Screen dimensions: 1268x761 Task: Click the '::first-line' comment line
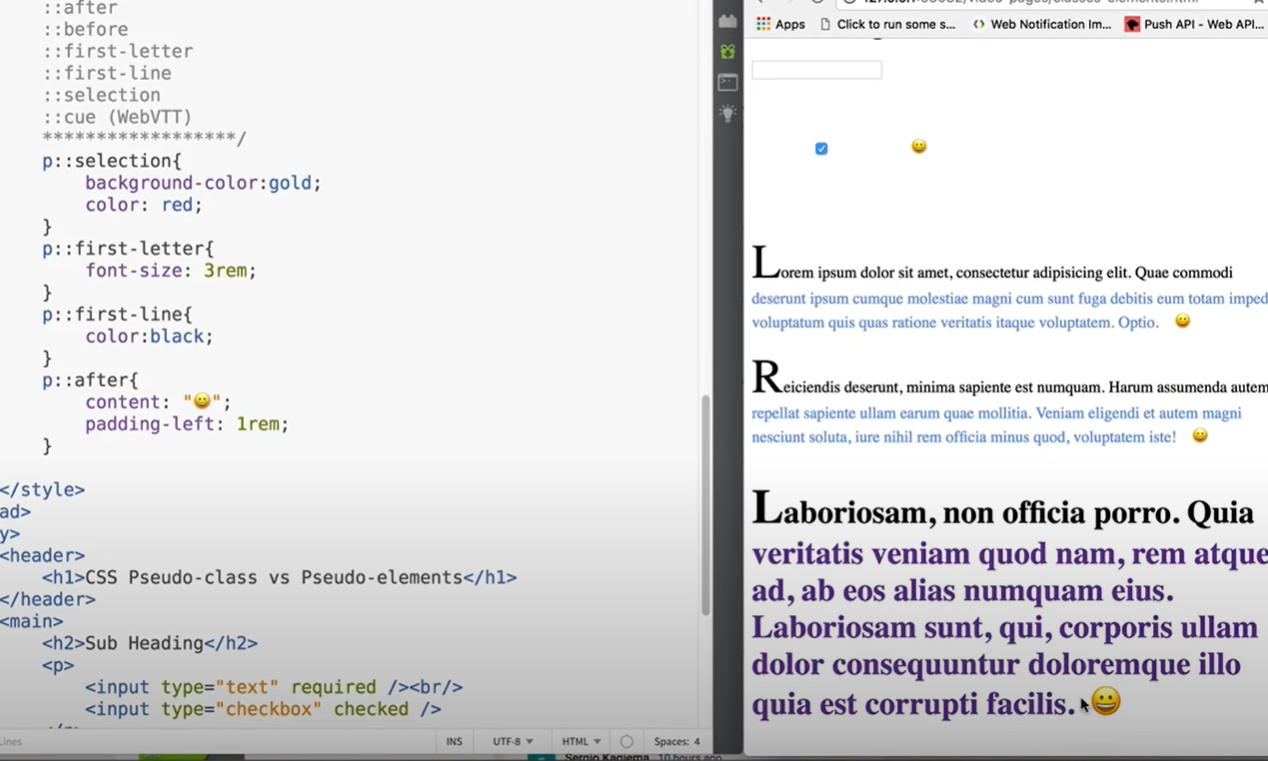click(x=107, y=73)
